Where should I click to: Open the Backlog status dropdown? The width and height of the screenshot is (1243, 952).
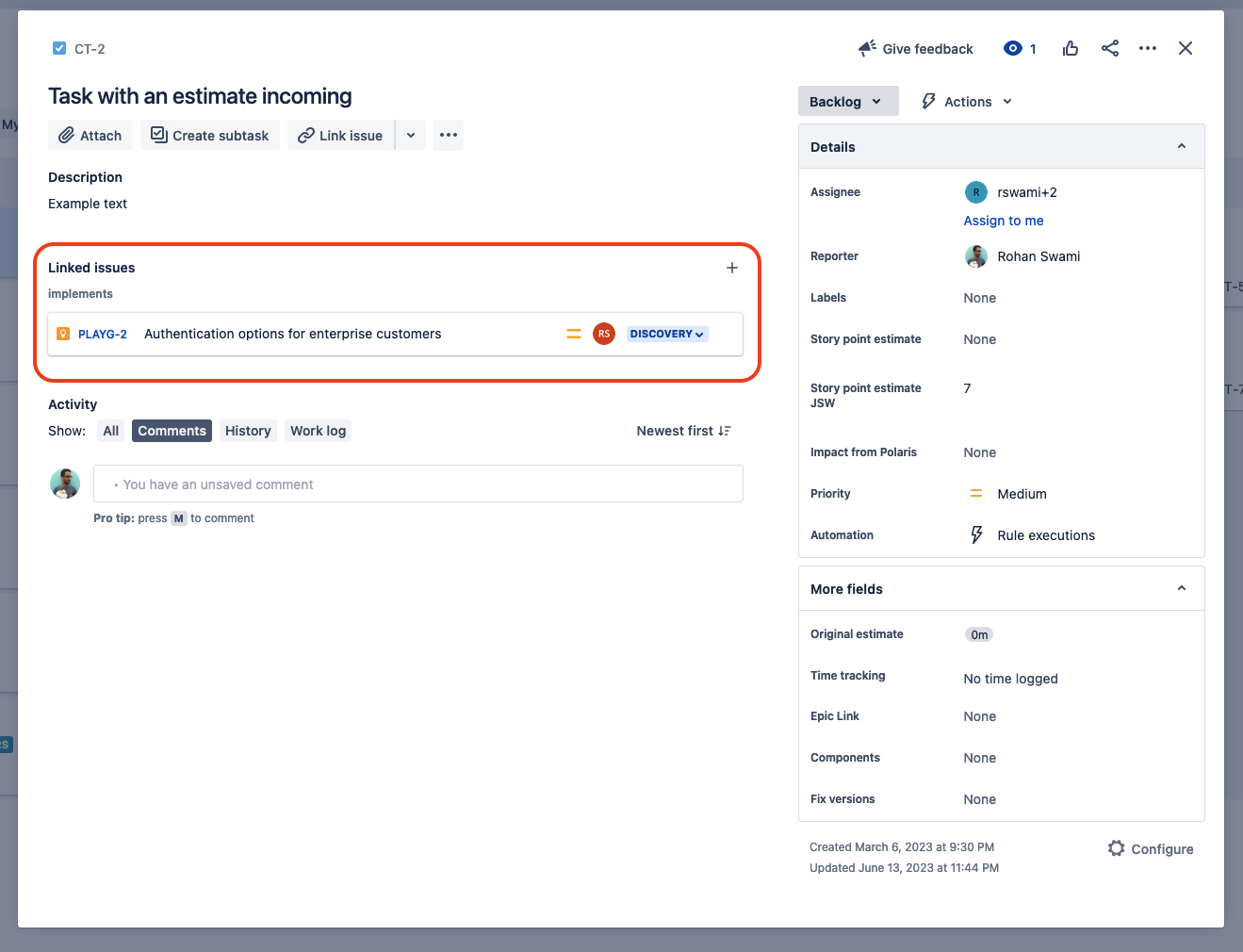(847, 101)
